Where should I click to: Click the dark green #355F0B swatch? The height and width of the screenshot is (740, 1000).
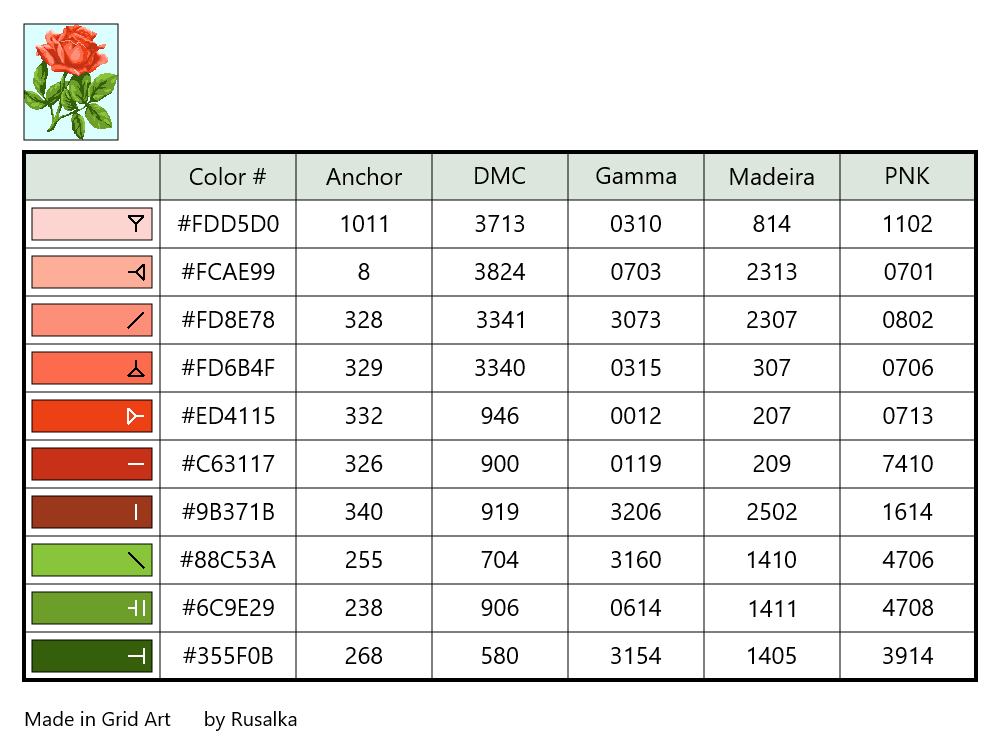(x=92, y=656)
